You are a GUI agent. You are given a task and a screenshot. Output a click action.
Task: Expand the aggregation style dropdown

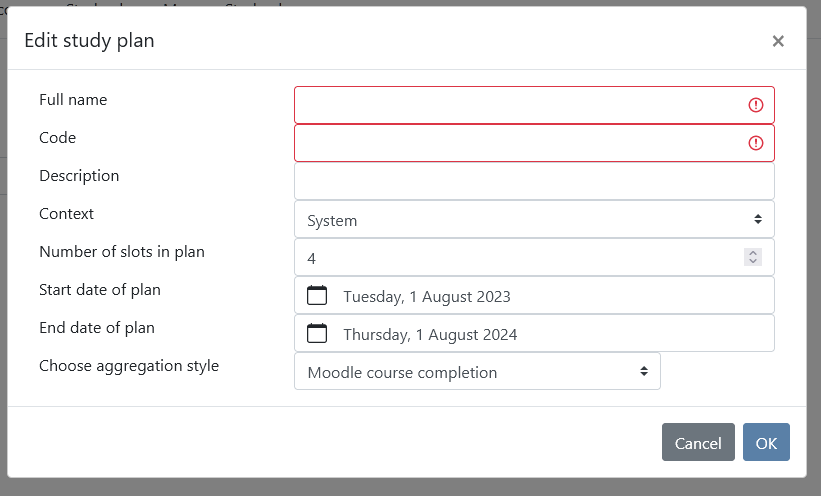tap(477, 371)
